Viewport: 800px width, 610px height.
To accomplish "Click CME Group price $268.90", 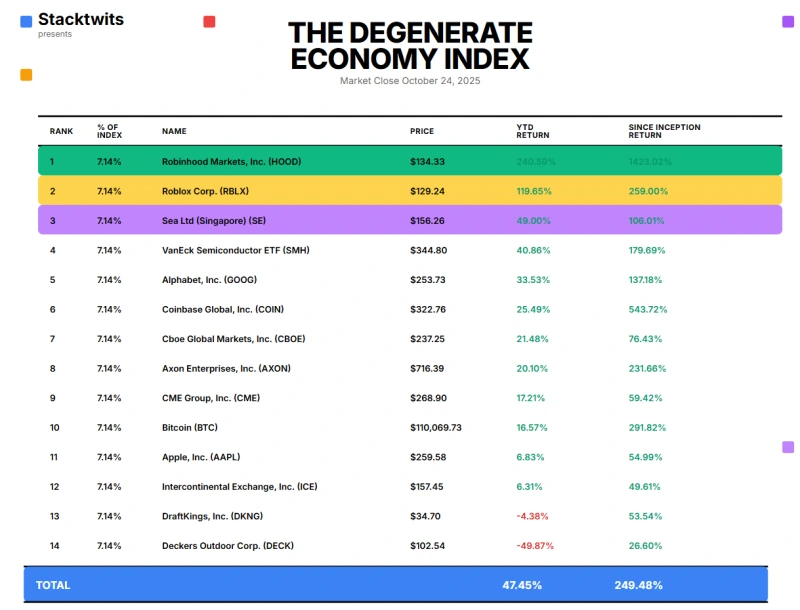I will (x=428, y=398).
